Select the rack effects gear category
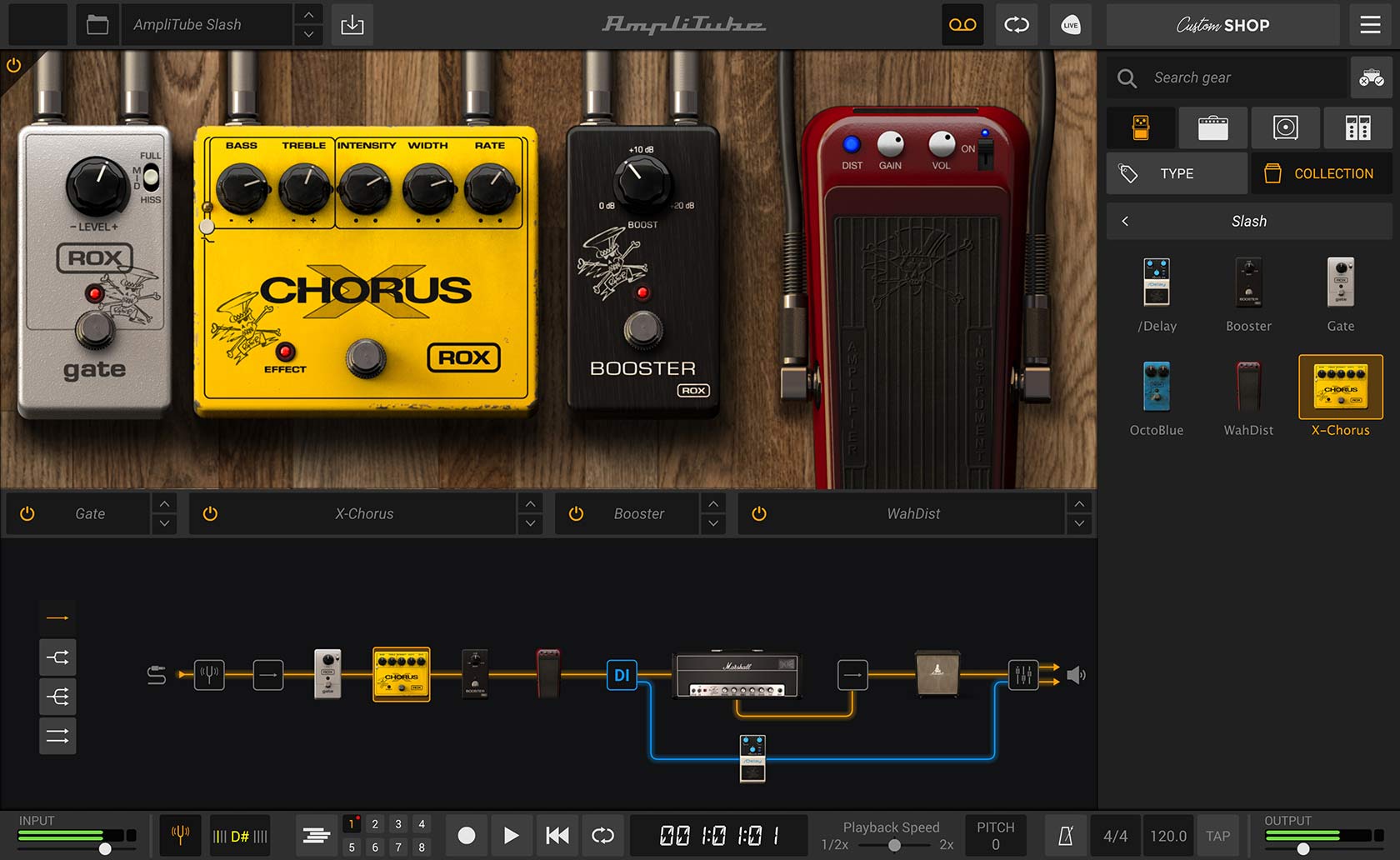 point(1357,127)
